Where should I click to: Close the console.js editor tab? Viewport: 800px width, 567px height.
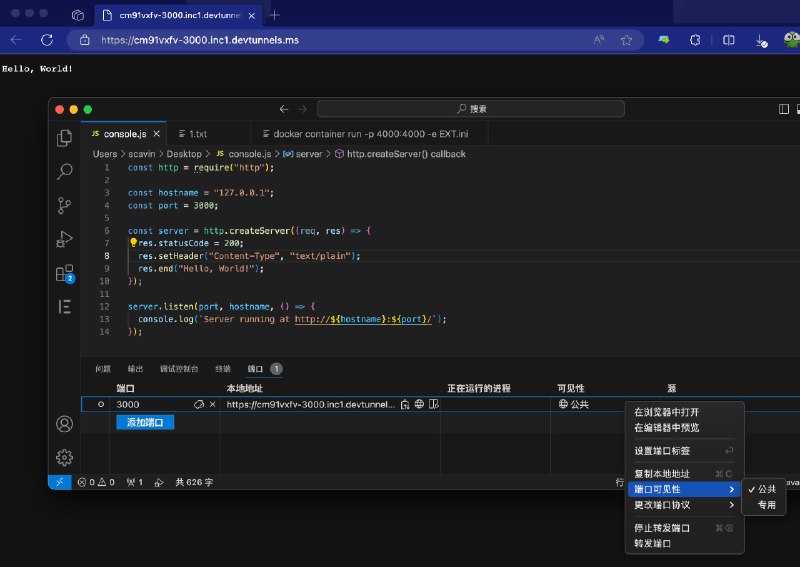(157, 134)
